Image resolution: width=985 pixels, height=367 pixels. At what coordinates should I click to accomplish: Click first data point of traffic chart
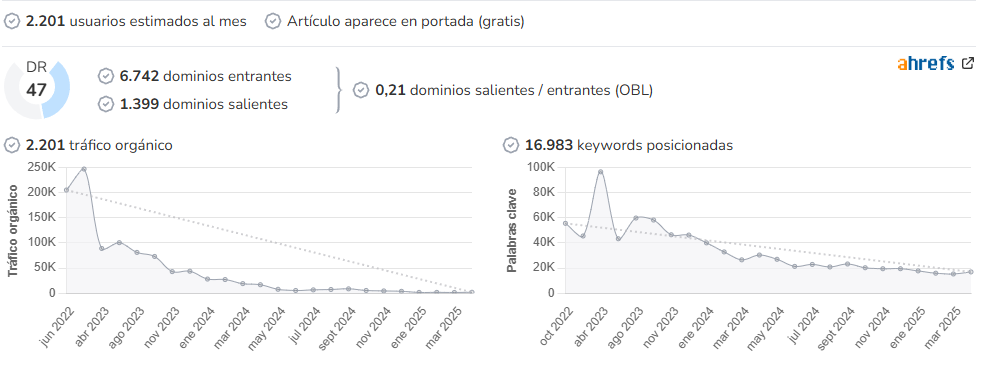pyautogui.click(x=66, y=190)
